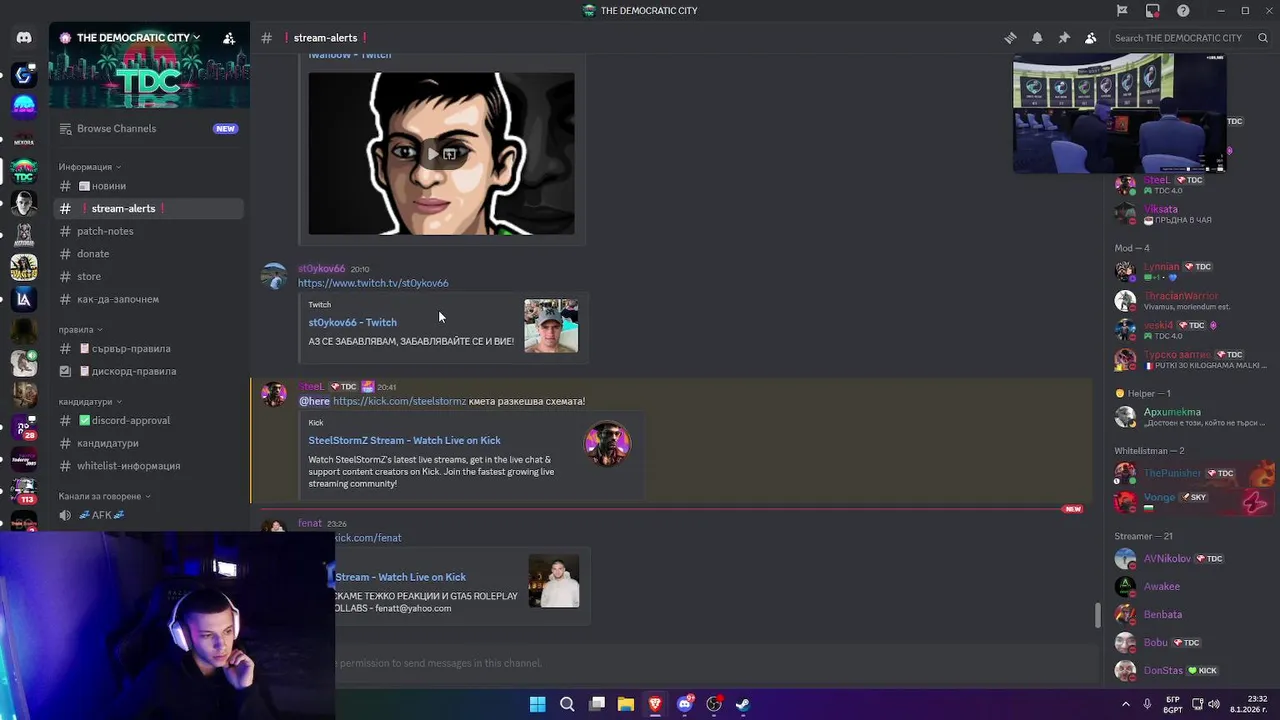Image resolution: width=1280 pixels, height=720 pixels.
Task: Collapse the Информация category
Action: [90, 167]
